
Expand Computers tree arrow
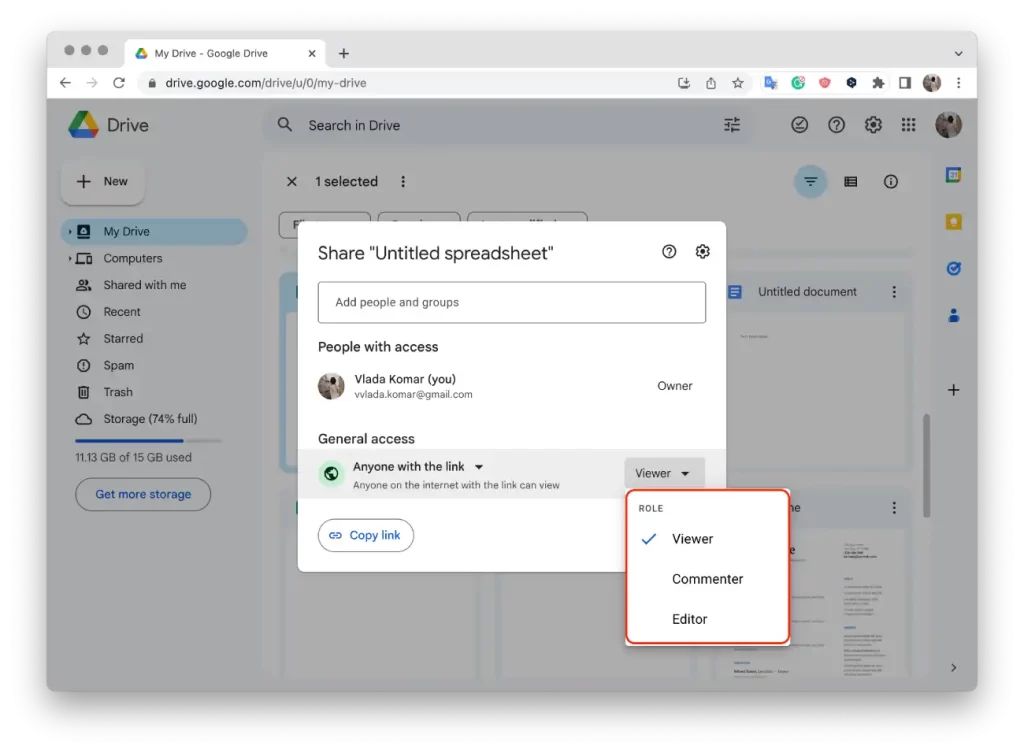point(70,258)
